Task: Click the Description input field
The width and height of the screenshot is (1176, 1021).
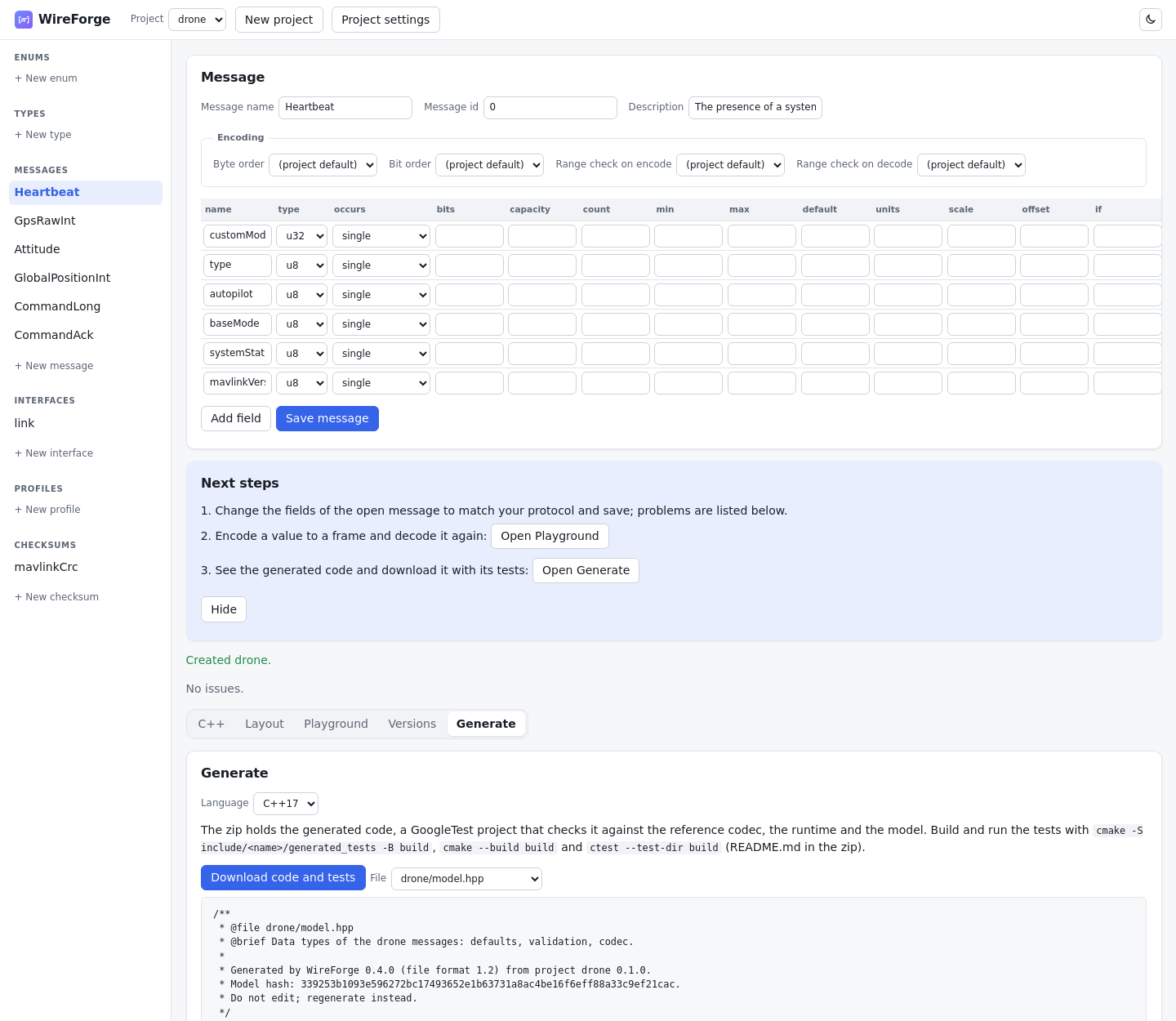Action: [755, 108]
